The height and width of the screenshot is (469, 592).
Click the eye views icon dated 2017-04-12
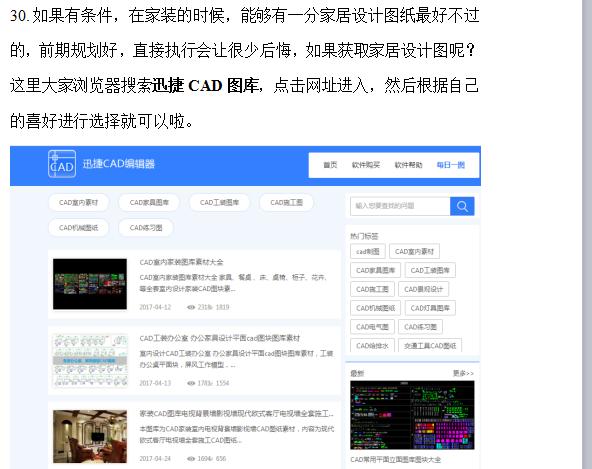coord(191,307)
